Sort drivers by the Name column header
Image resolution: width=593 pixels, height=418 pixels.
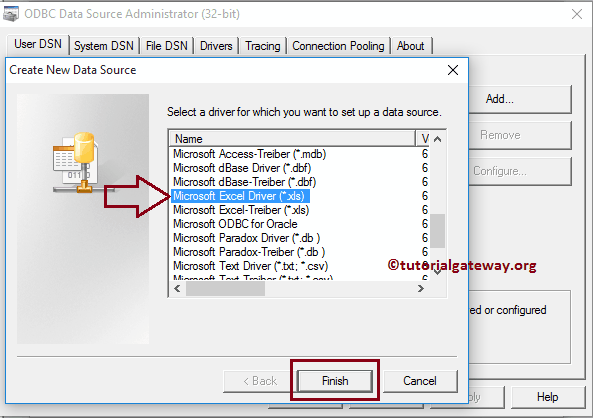click(292, 139)
